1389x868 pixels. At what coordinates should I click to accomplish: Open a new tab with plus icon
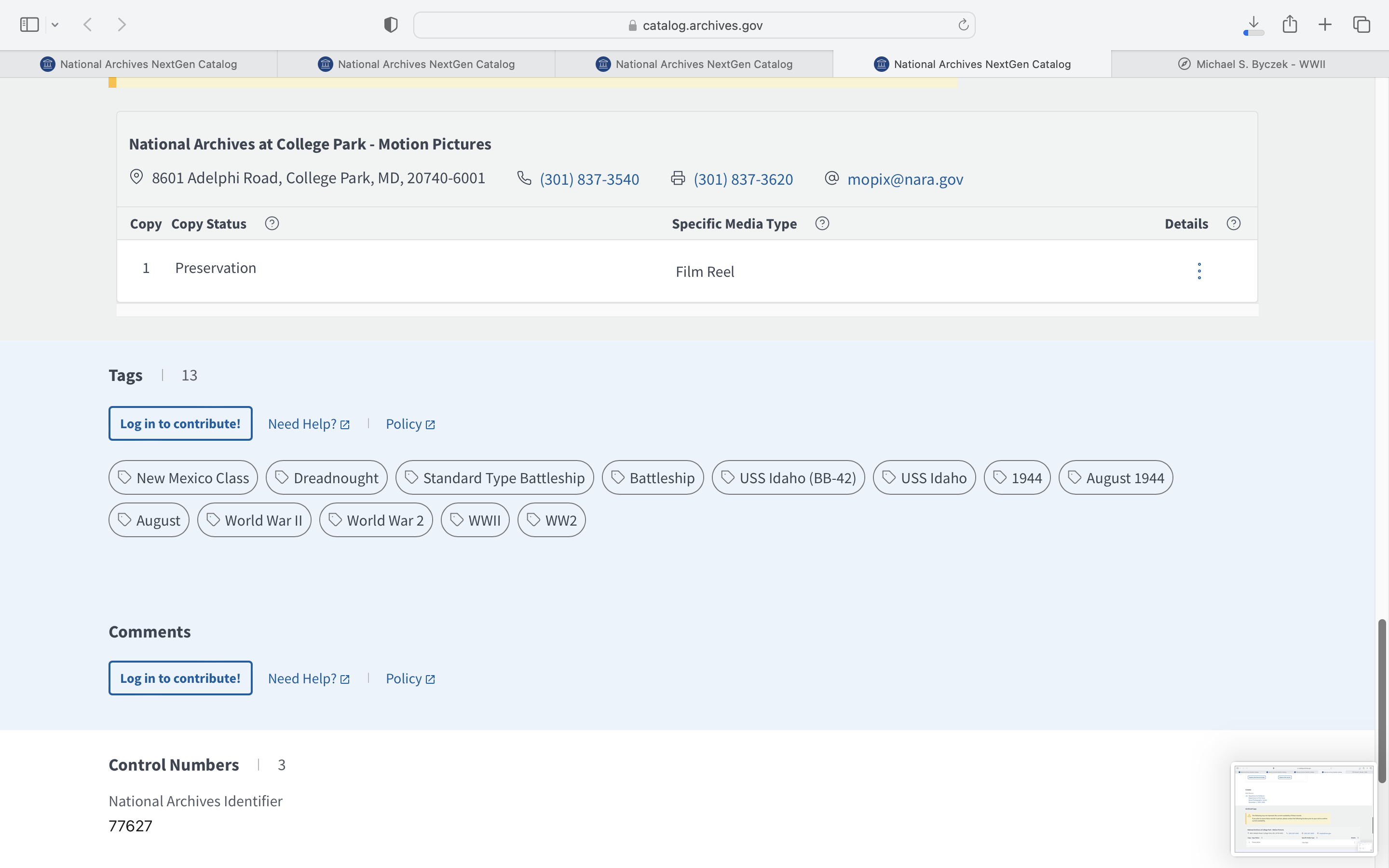[x=1325, y=25]
